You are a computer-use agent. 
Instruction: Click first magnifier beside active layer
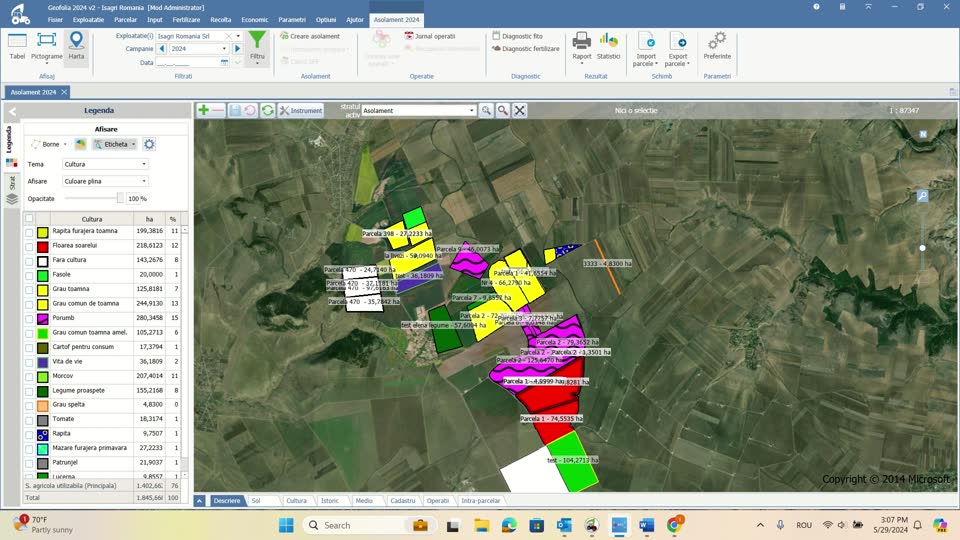click(x=486, y=110)
